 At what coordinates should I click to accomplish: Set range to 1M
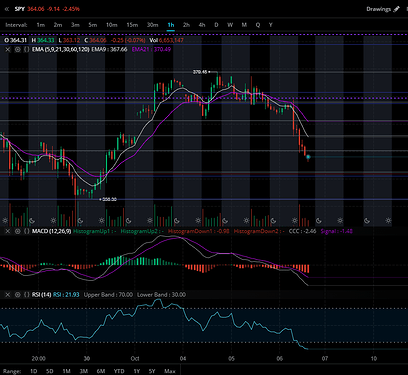tap(67, 371)
